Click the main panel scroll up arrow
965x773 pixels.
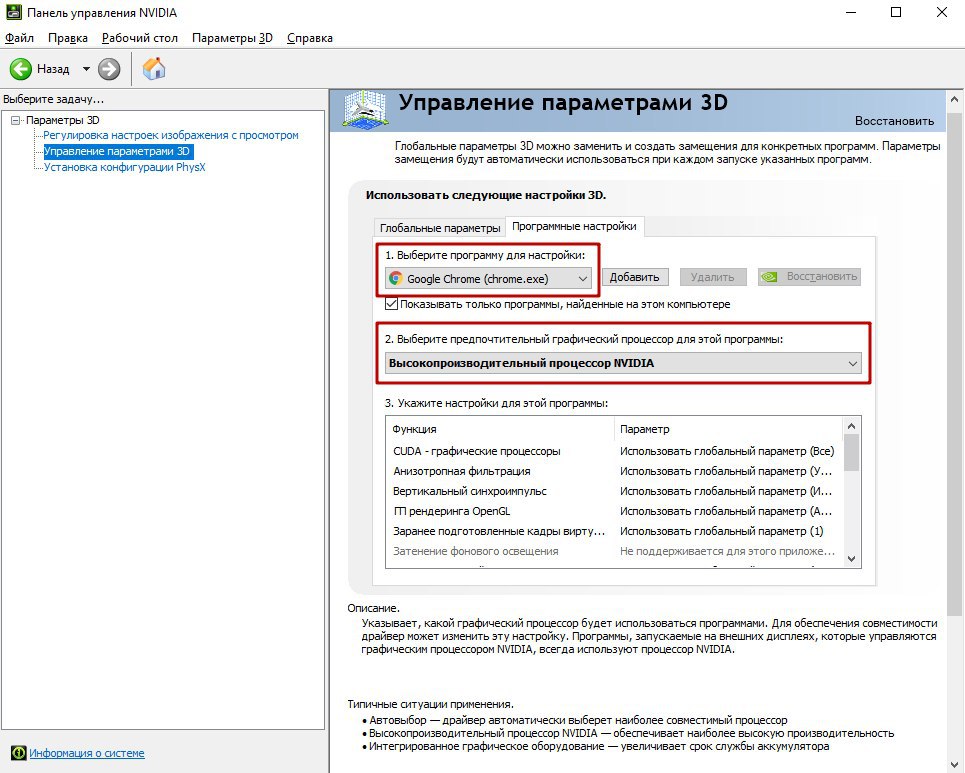(x=955, y=99)
